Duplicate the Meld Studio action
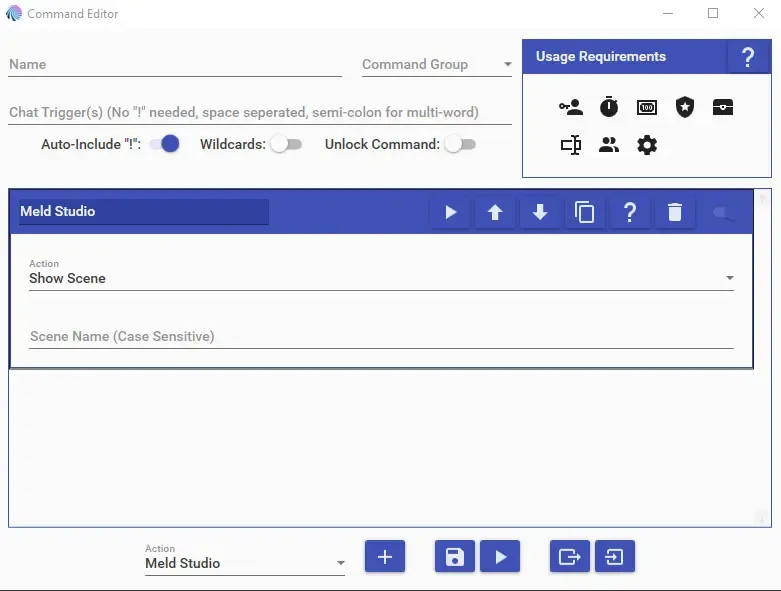The width and height of the screenshot is (781, 591). [585, 212]
